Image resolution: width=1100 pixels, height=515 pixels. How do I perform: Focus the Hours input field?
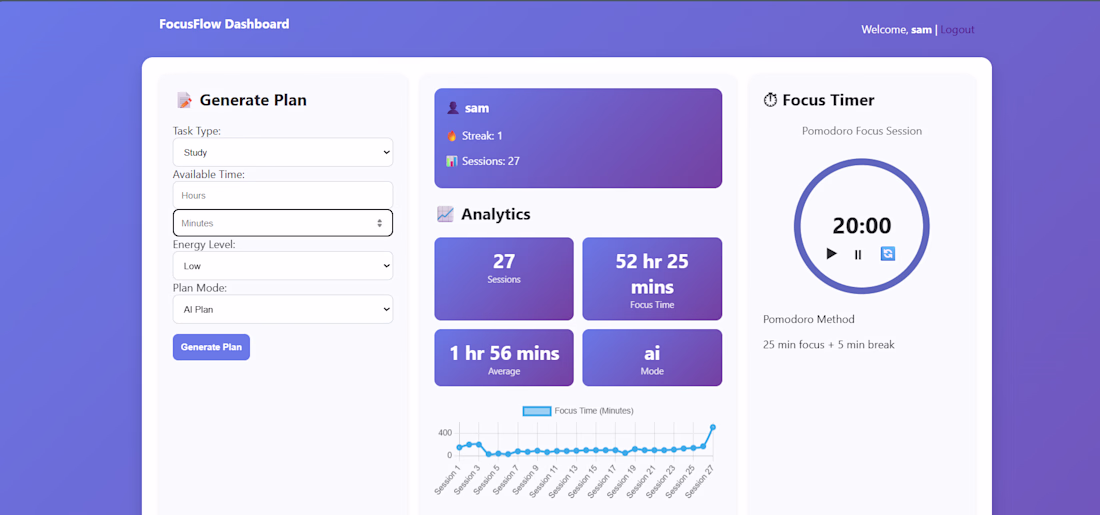(283, 195)
